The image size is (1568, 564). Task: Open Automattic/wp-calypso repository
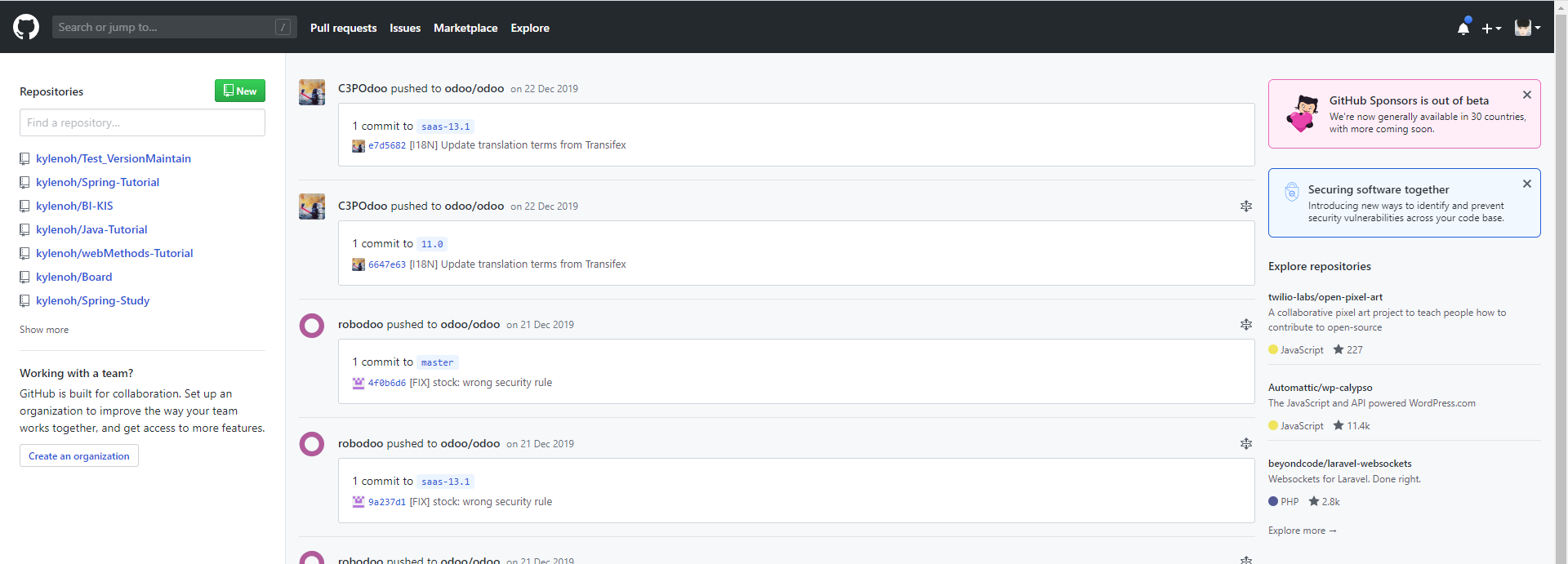1320,388
